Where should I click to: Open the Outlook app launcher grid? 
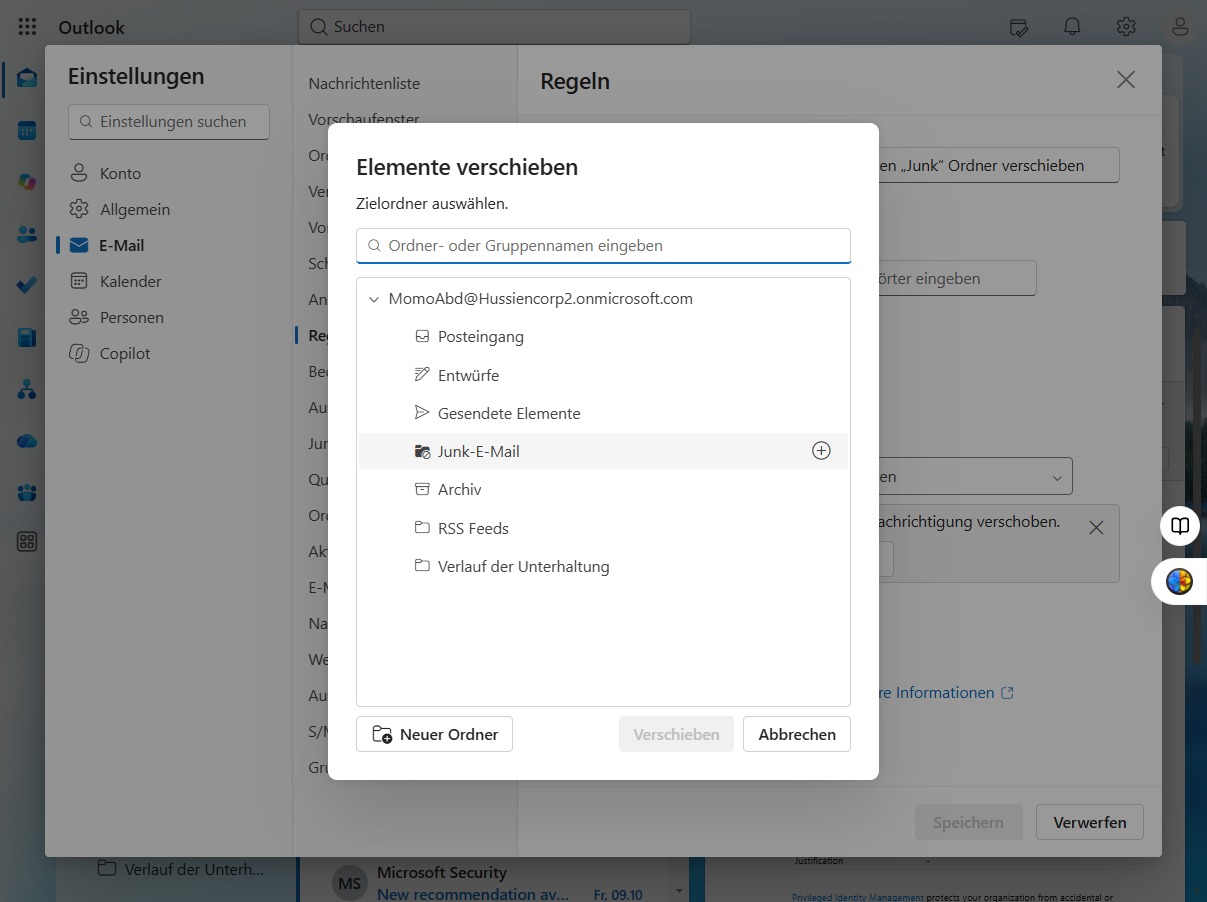(x=27, y=27)
